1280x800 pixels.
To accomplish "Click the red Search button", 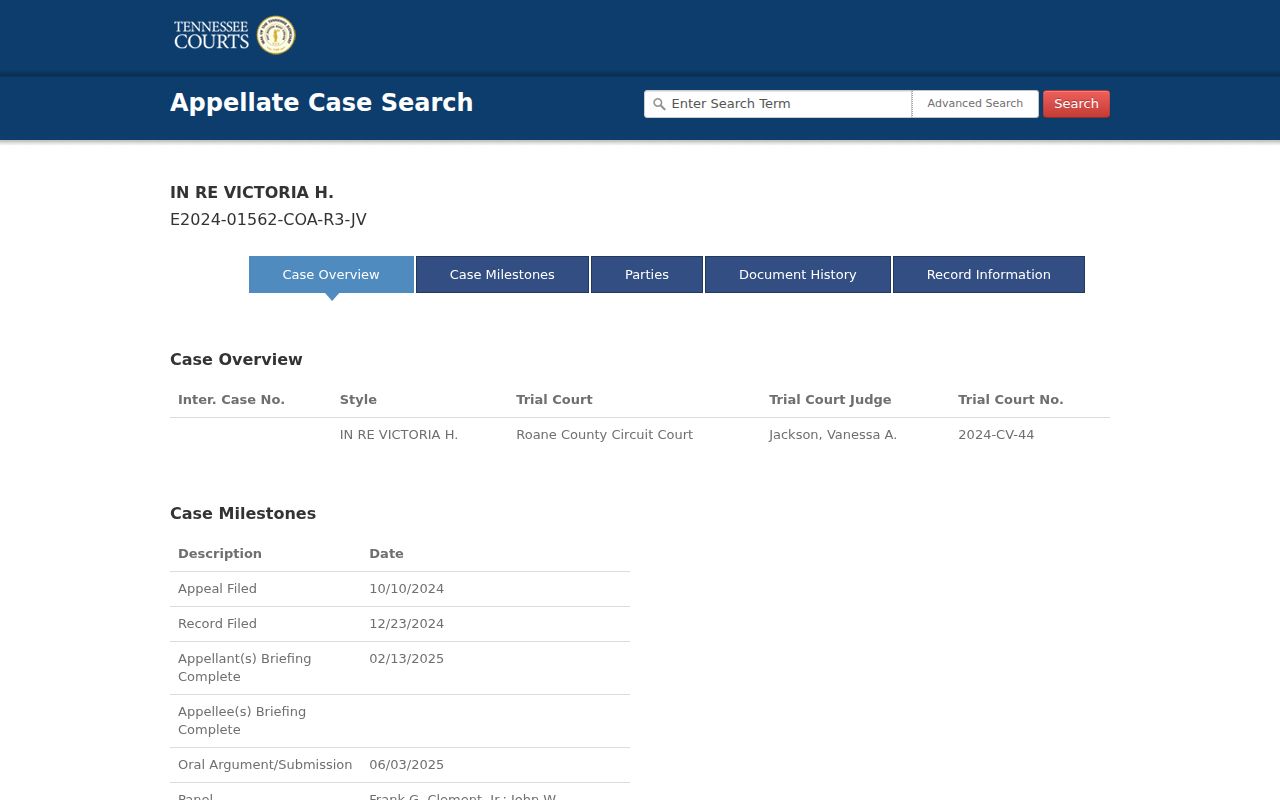I will click(1076, 104).
